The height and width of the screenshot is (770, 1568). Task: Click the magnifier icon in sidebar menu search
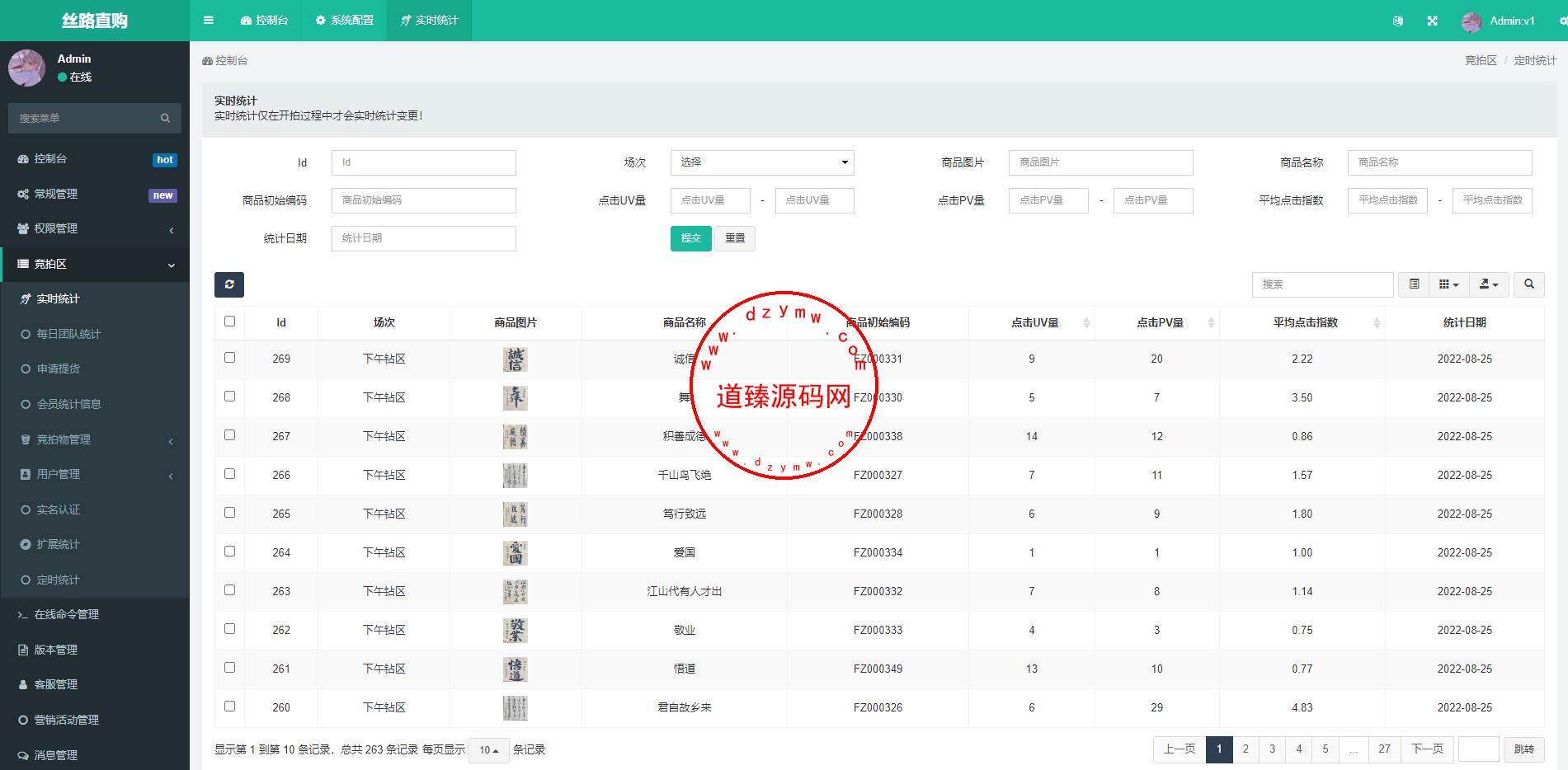pyautogui.click(x=165, y=118)
